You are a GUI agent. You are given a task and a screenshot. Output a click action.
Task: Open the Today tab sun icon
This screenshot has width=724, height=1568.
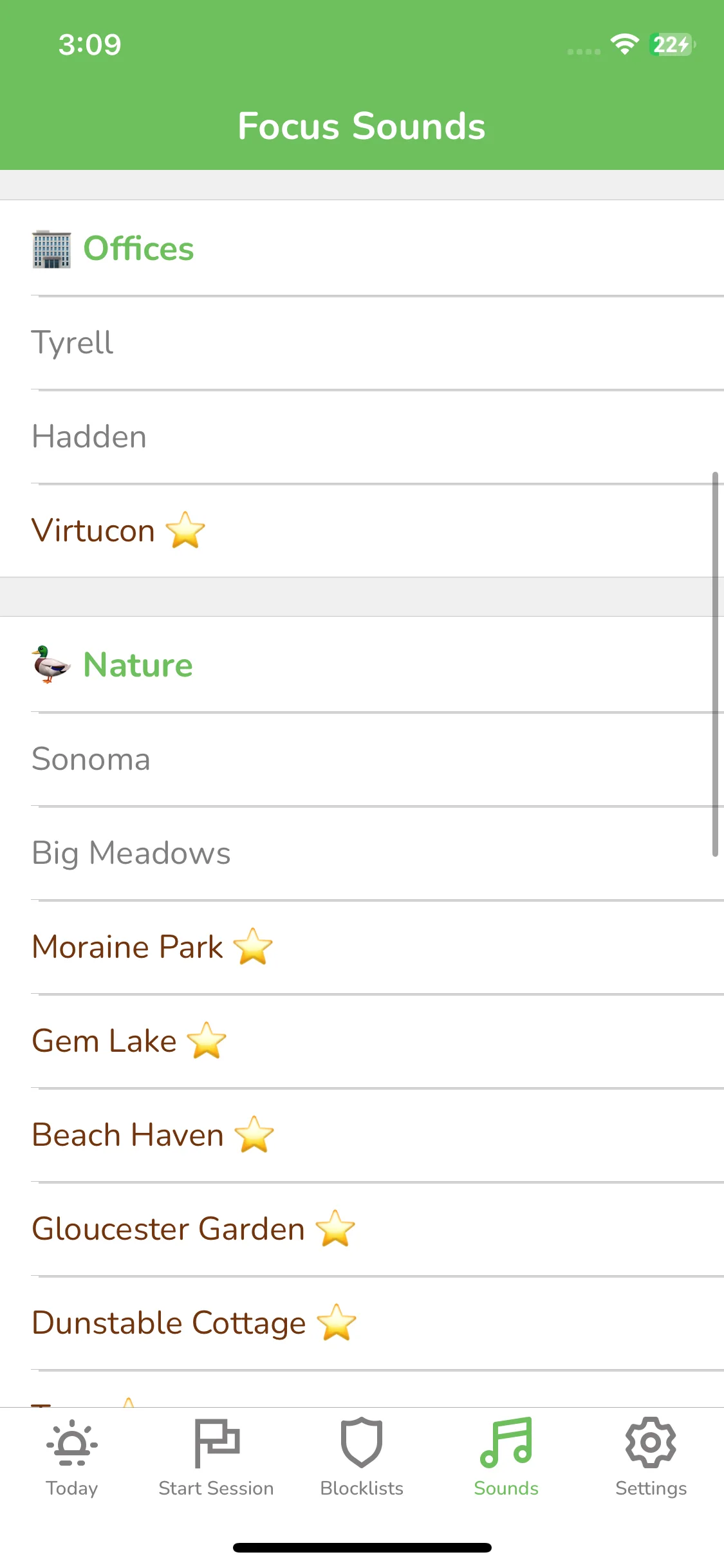72,1442
